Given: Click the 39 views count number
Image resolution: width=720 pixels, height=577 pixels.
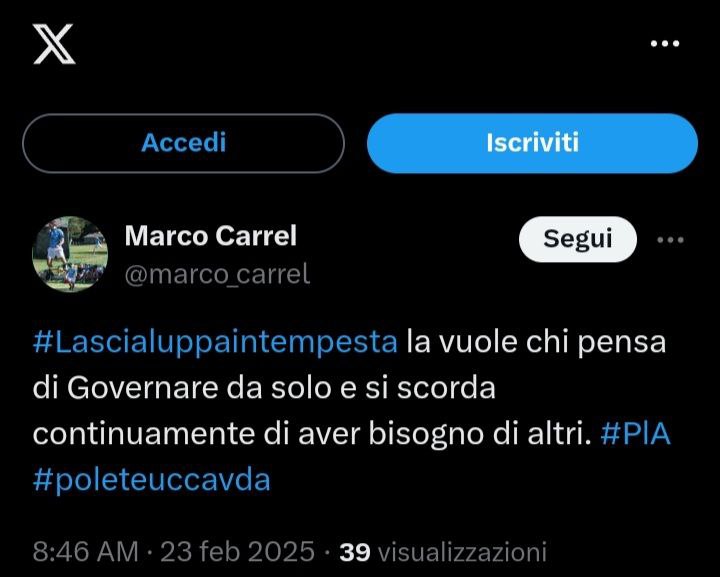Looking at the screenshot, I should click(354, 552).
